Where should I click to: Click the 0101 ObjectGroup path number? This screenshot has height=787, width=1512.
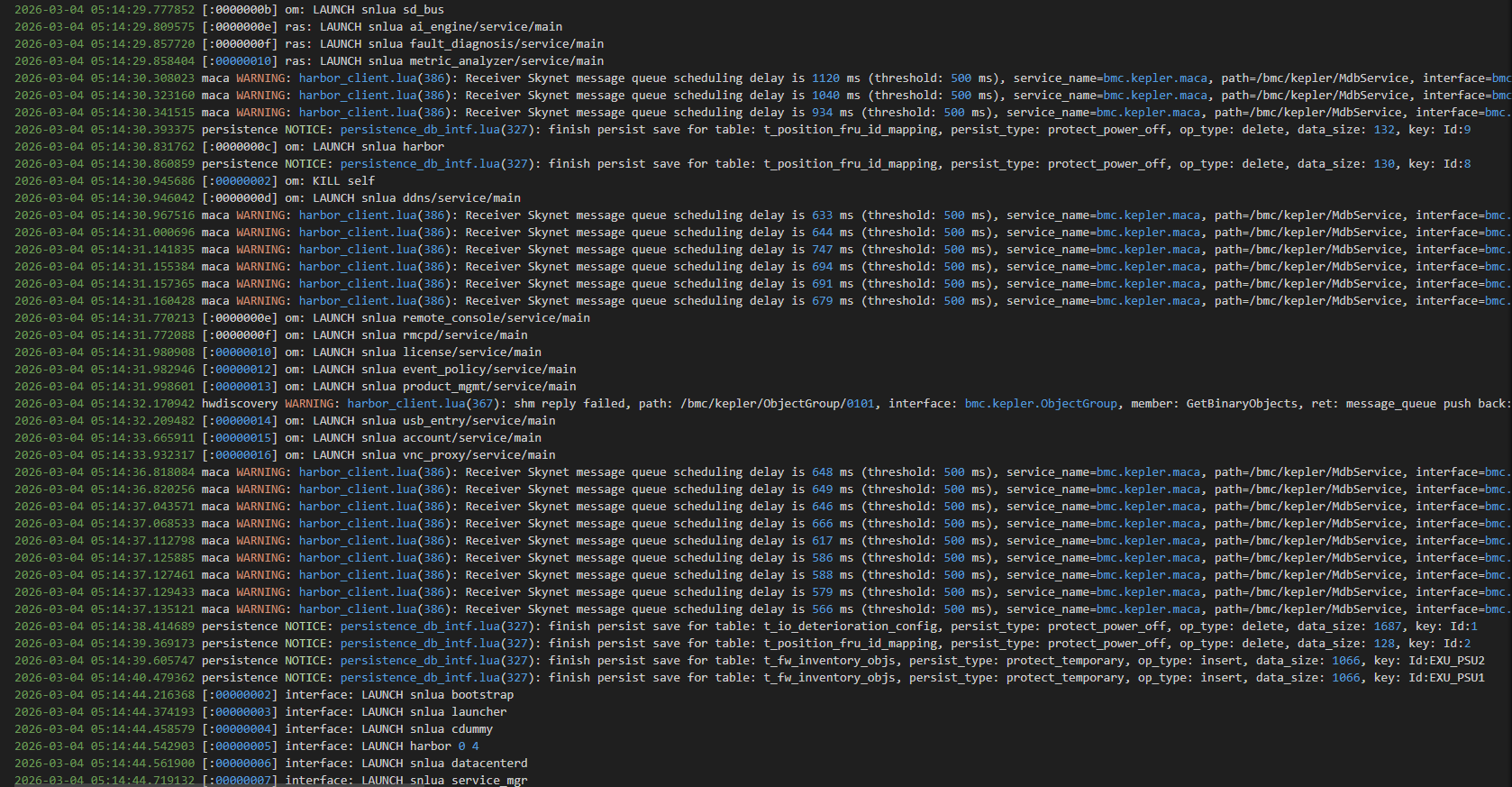[860, 404]
